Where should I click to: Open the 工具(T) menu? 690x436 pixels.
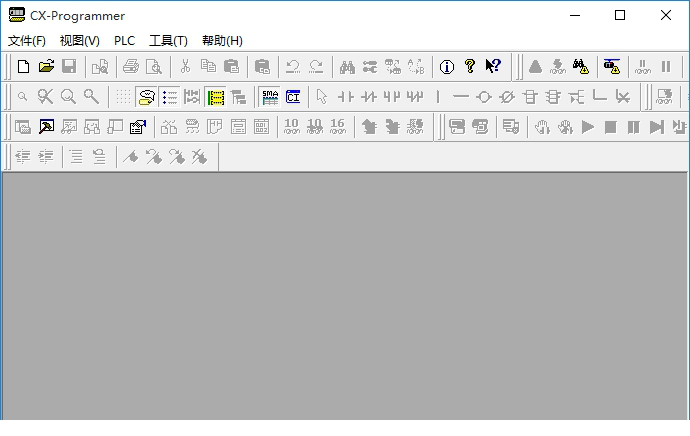[x=169, y=41]
